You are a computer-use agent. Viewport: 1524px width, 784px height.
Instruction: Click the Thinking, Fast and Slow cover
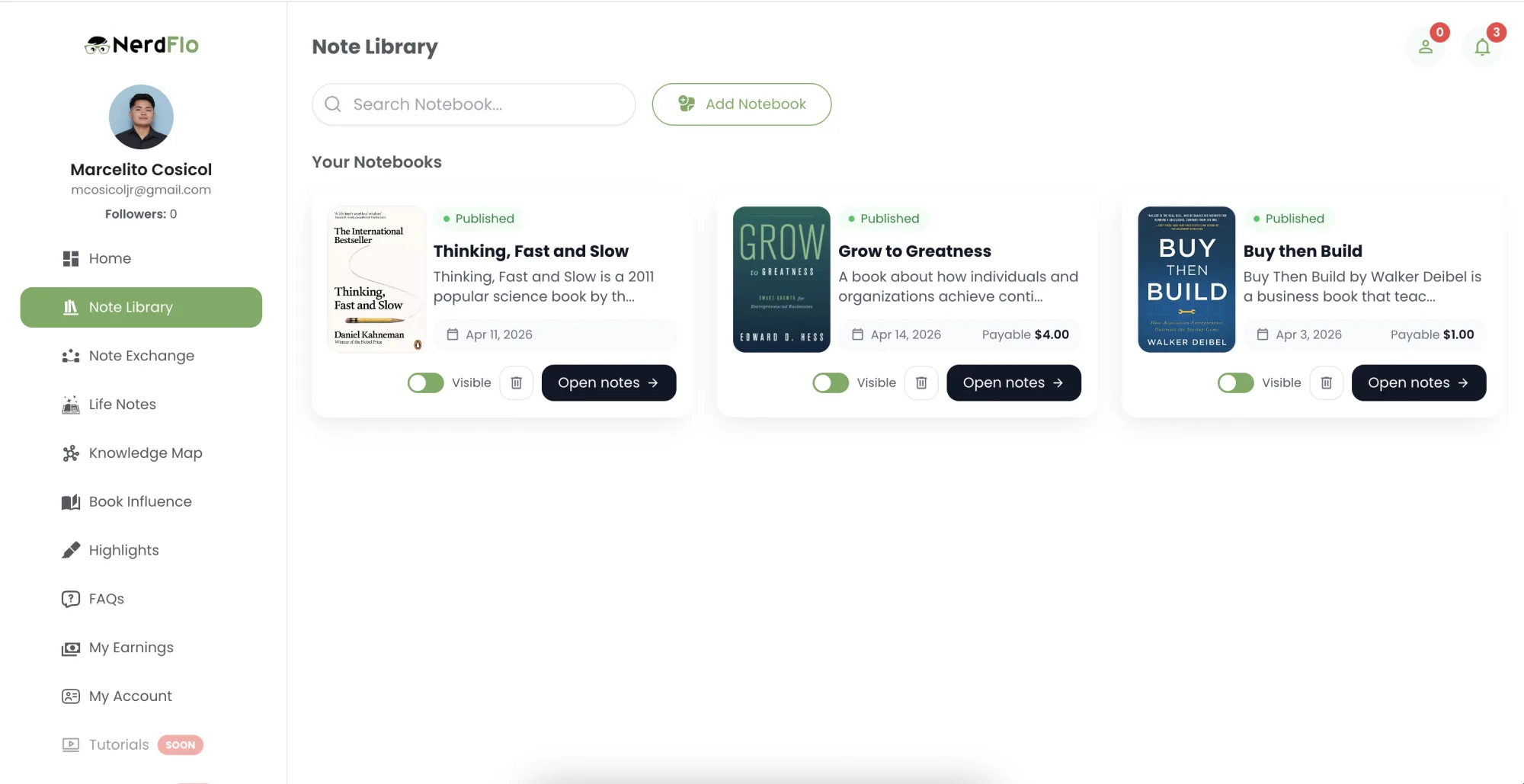[376, 280]
